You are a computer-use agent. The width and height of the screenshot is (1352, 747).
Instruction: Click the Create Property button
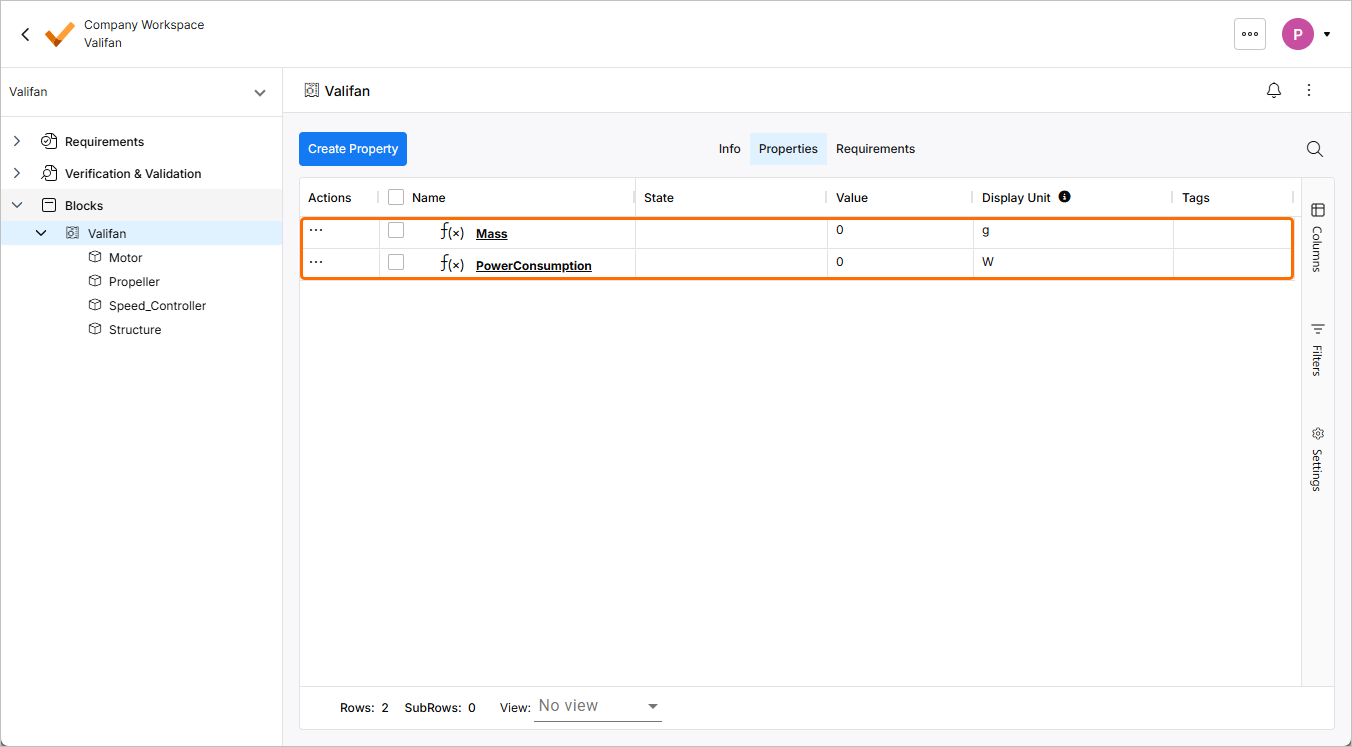coord(353,149)
